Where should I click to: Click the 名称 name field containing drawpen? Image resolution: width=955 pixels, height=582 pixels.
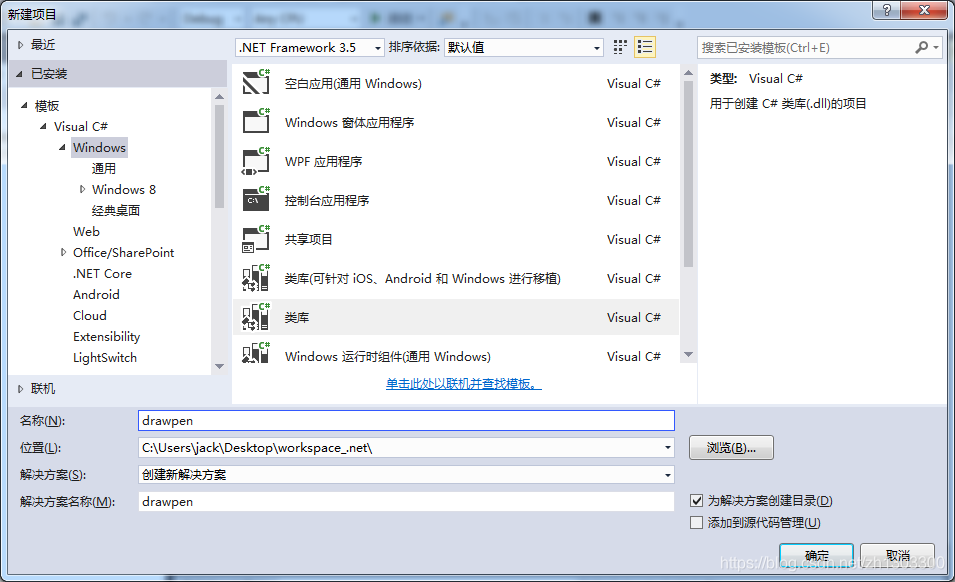406,421
